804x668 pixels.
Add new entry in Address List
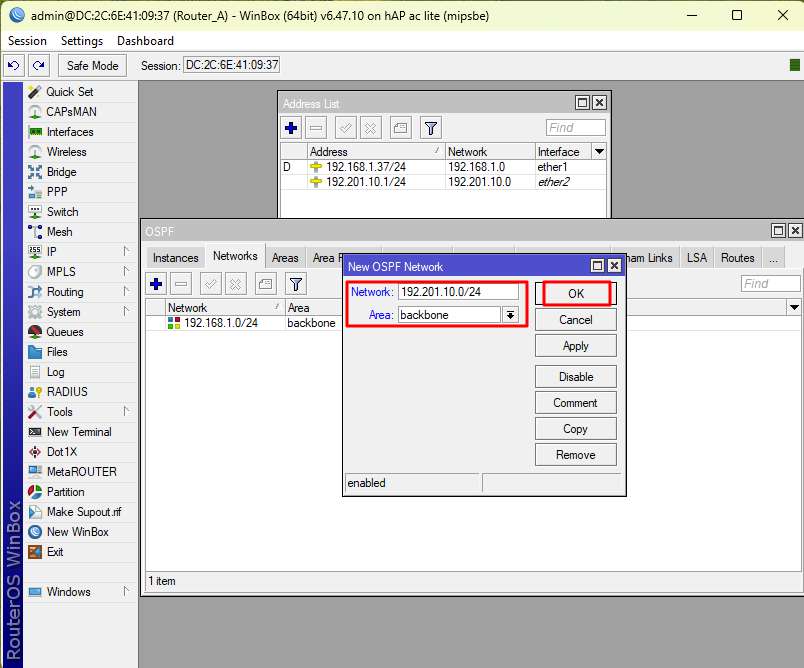coord(291,128)
